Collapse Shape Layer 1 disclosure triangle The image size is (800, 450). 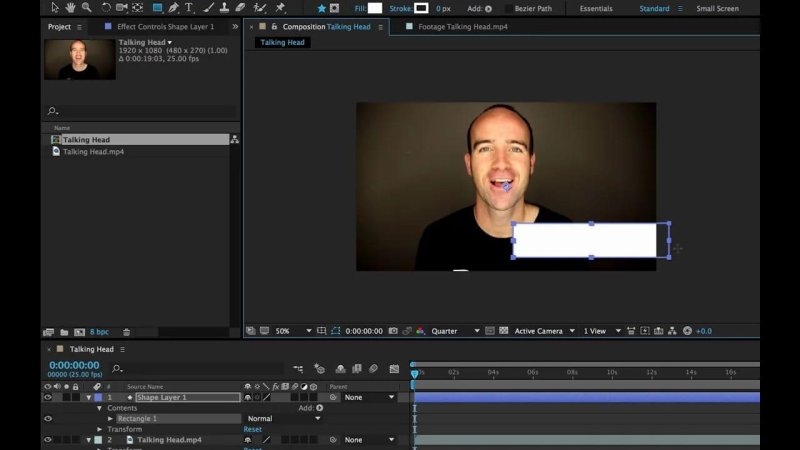(89, 397)
